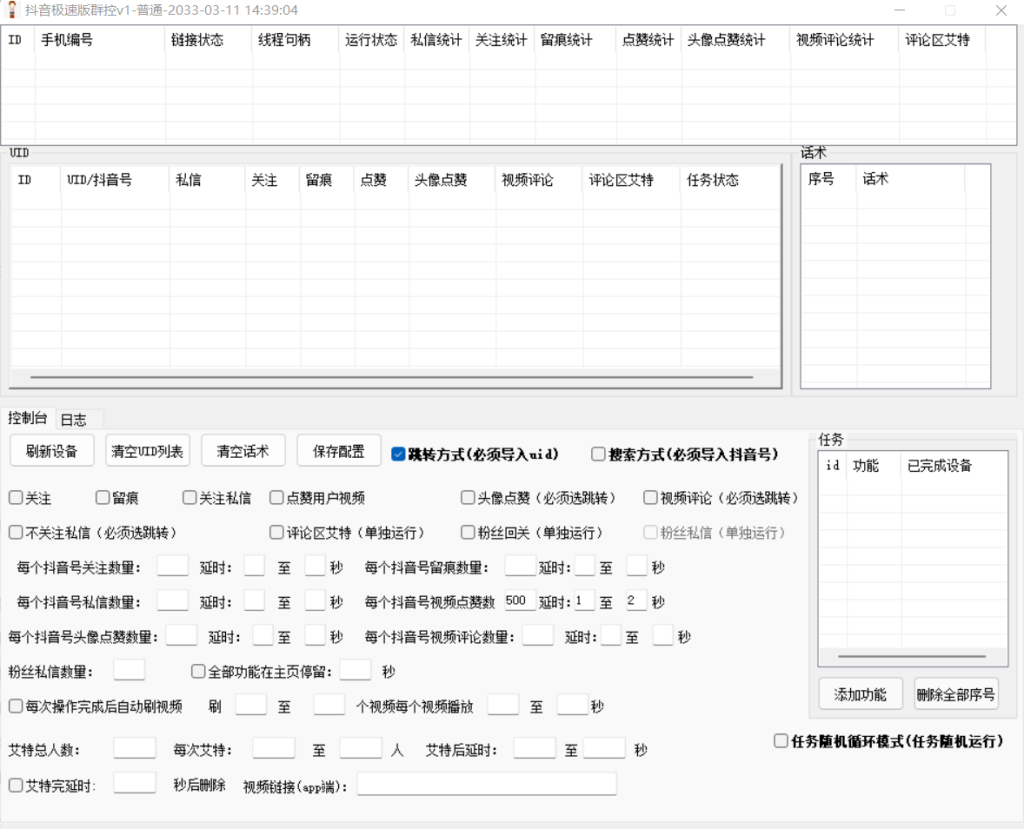Screen dimensions: 1024x829
Task: Click the 刷新设备 button
Action: [x=52, y=451]
